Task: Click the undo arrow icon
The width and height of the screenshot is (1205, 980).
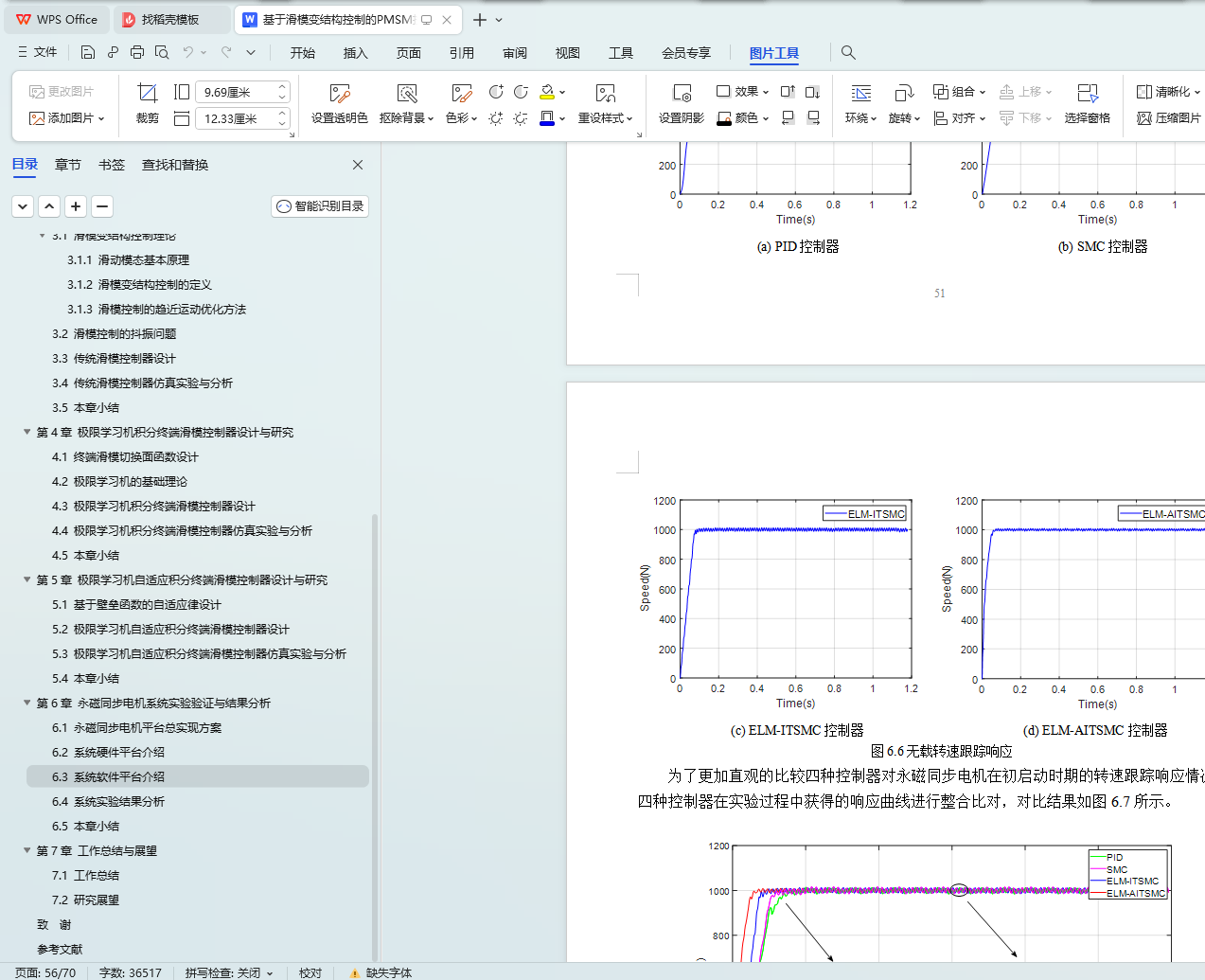Action: [x=188, y=52]
